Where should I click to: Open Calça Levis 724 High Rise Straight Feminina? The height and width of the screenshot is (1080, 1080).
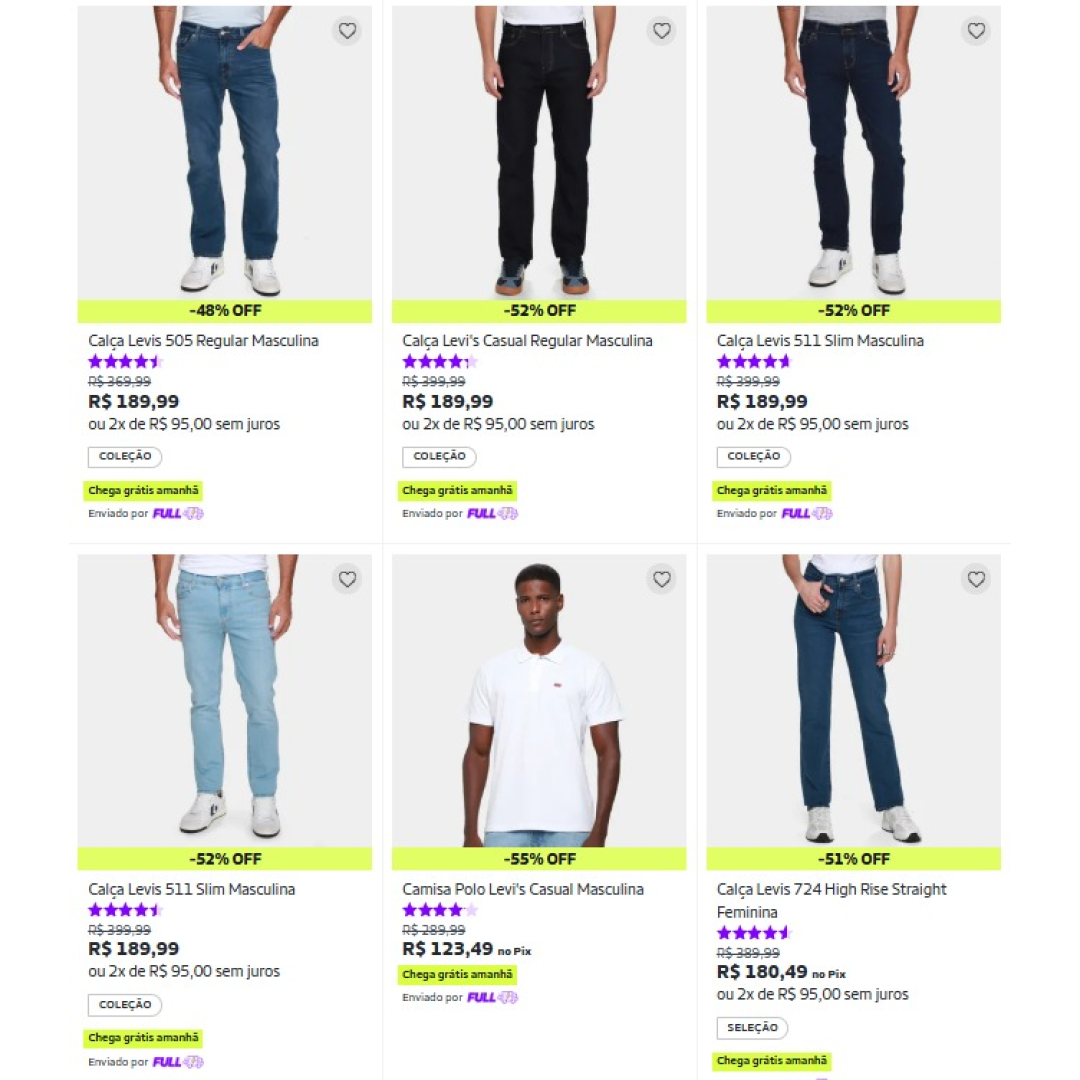tap(831, 900)
